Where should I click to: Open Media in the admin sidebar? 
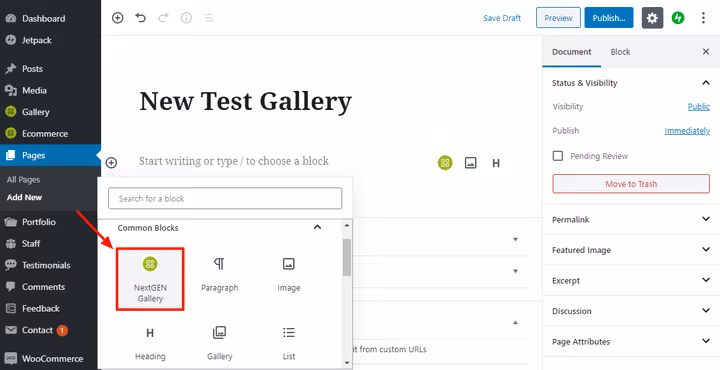(34, 90)
